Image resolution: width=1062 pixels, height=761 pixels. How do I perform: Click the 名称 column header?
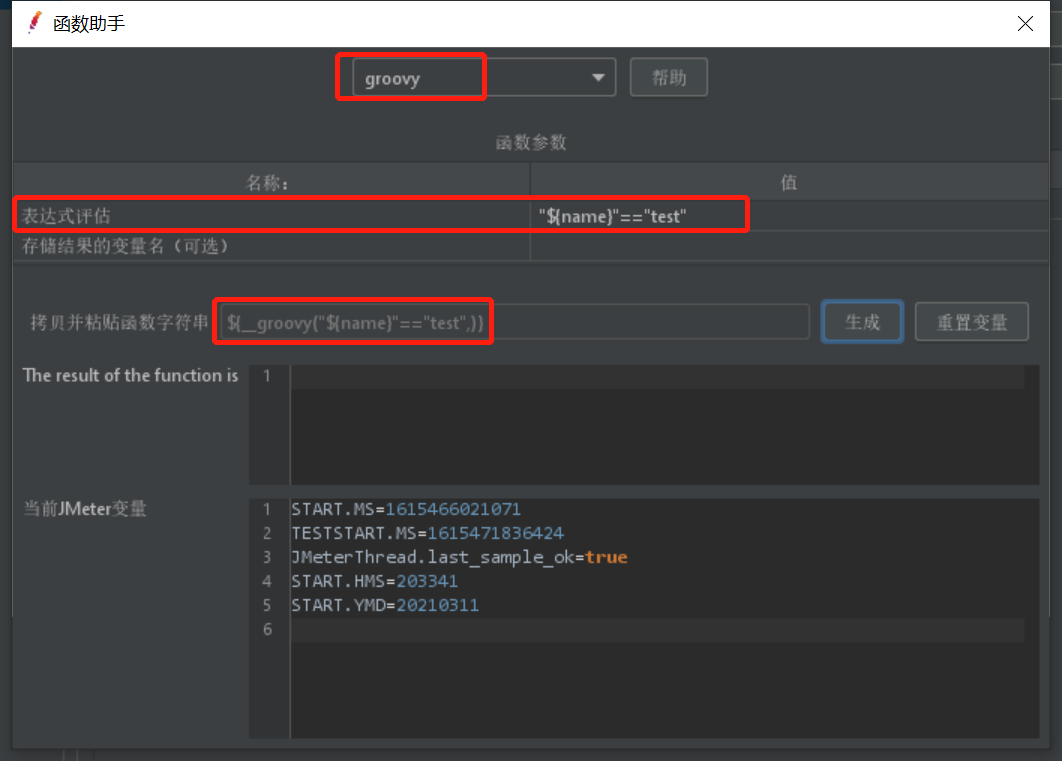[270, 181]
